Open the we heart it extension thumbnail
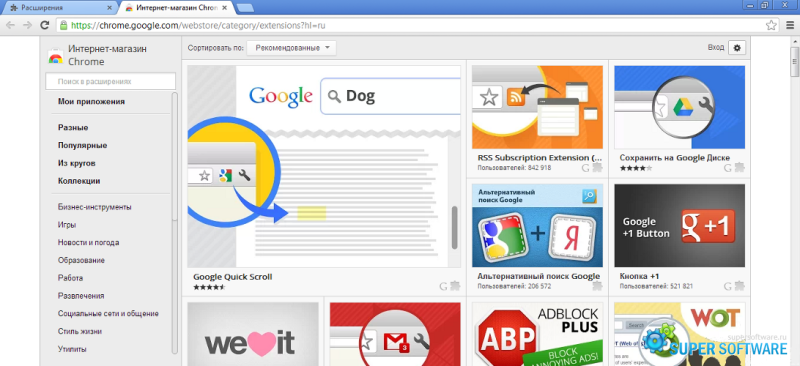The height and width of the screenshot is (366, 800). coord(253,334)
